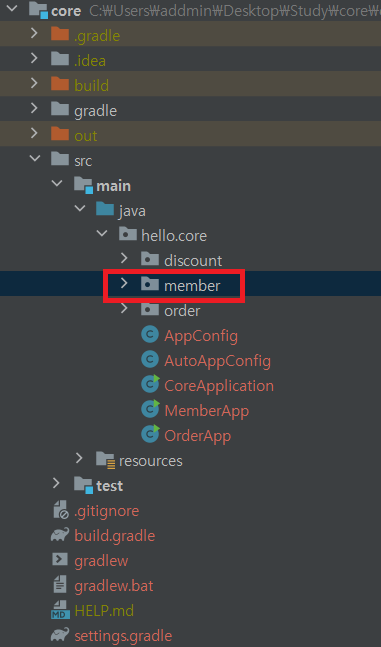381x647 pixels.
Task: Collapse the java folder chevron
Action: [80, 208]
